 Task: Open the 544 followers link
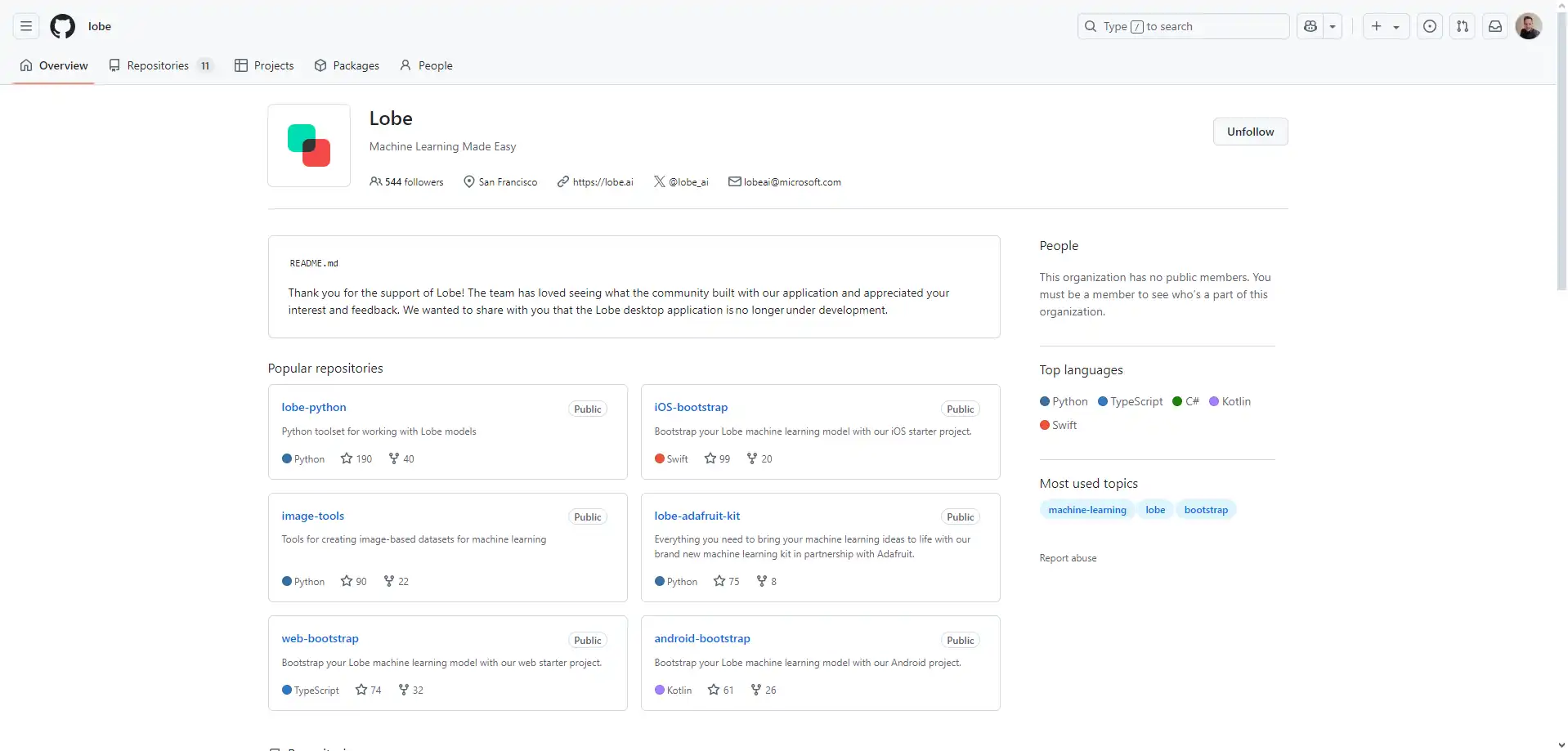pyautogui.click(x=406, y=182)
